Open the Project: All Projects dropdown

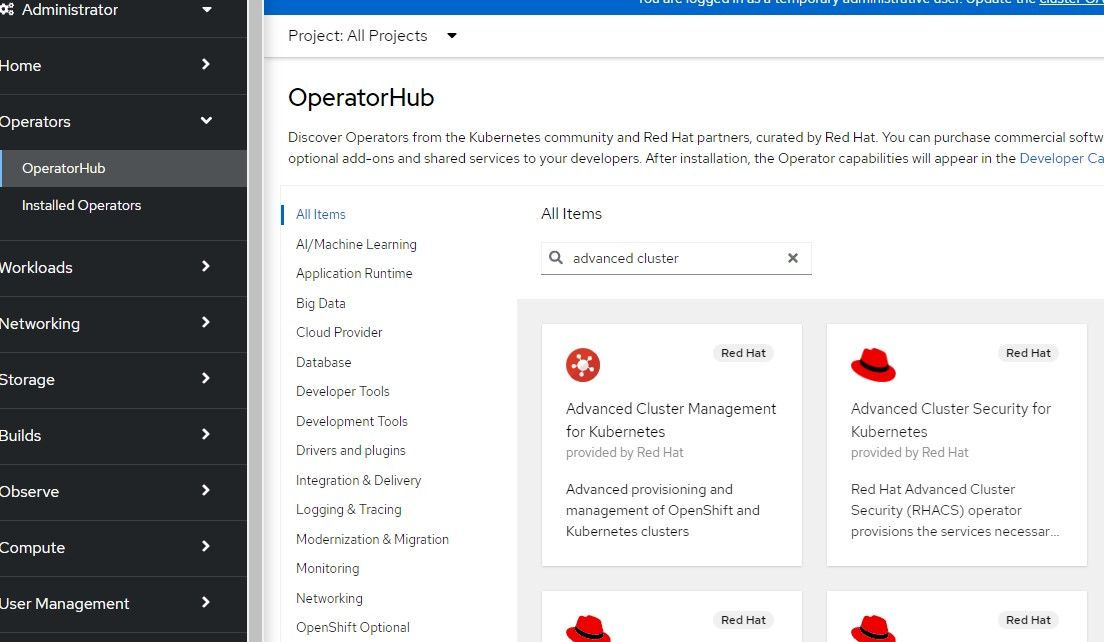point(372,36)
